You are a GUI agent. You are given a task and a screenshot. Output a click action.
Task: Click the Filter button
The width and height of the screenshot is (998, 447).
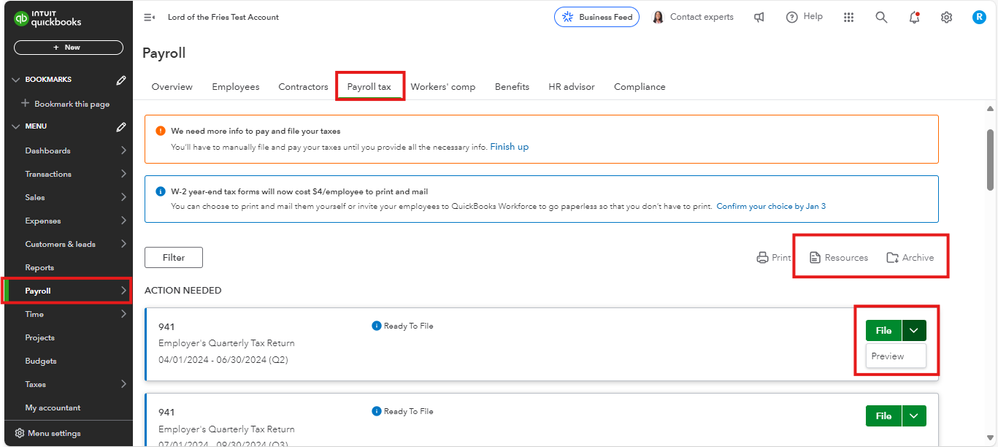(174, 258)
